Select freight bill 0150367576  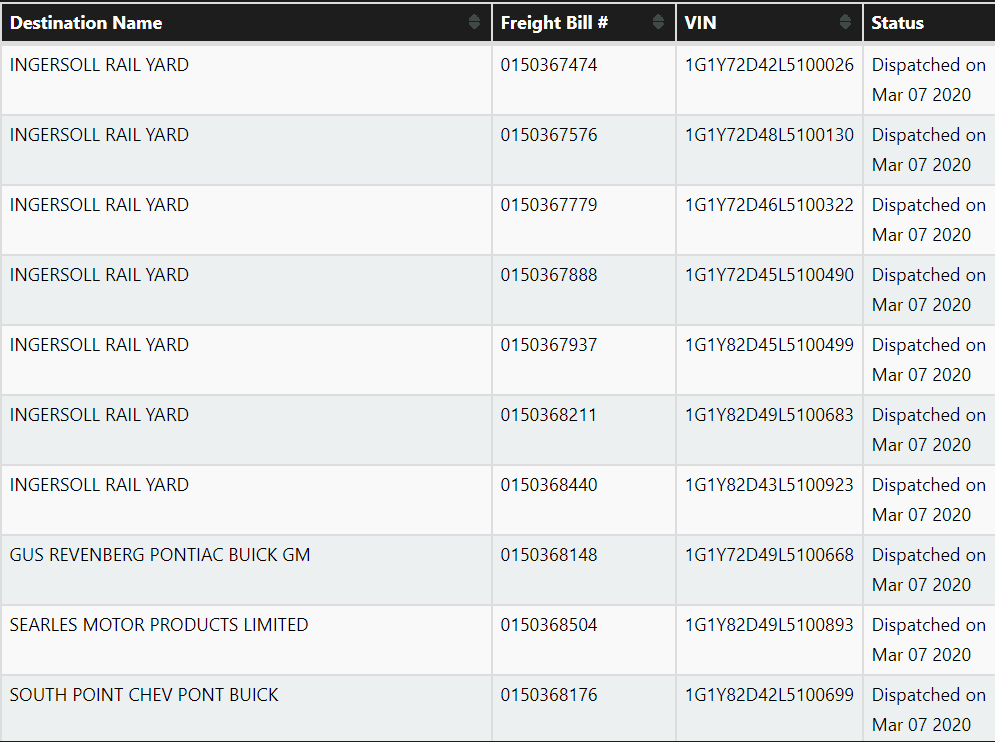[549, 135]
